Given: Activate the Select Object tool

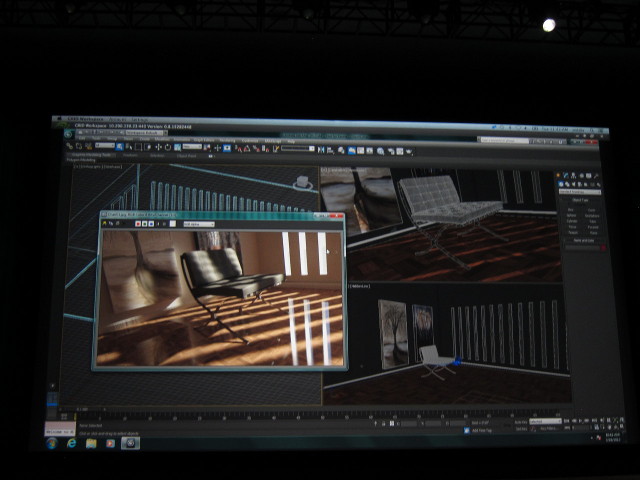Looking at the screenshot, I should (x=120, y=147).
